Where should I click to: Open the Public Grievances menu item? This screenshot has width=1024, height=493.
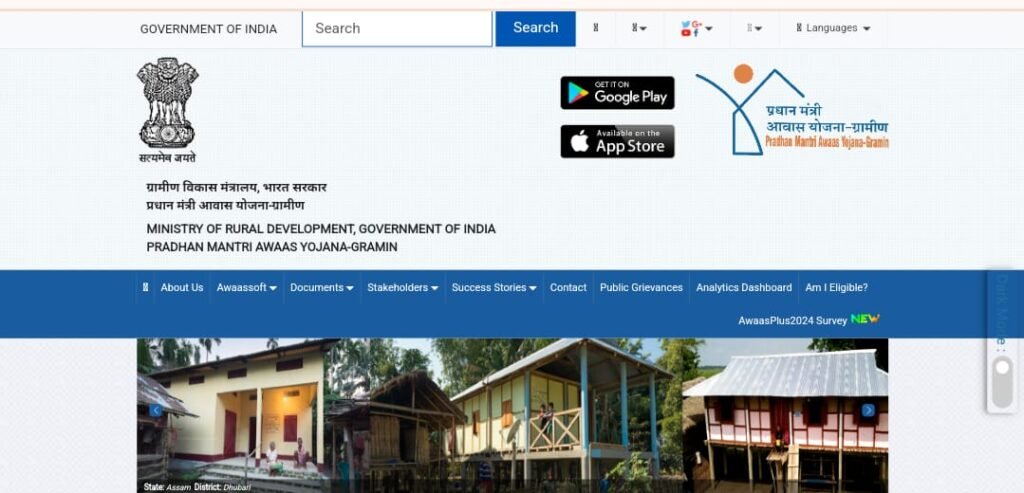641,287
